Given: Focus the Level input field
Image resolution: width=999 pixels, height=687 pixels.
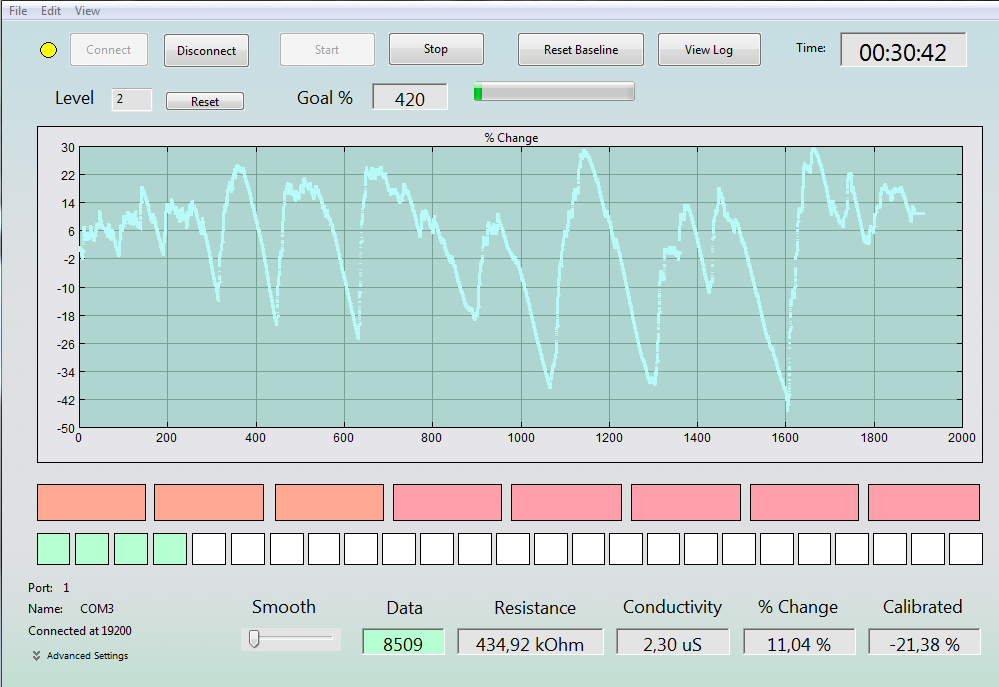Looking at the screenshot, I should [132, 99].
